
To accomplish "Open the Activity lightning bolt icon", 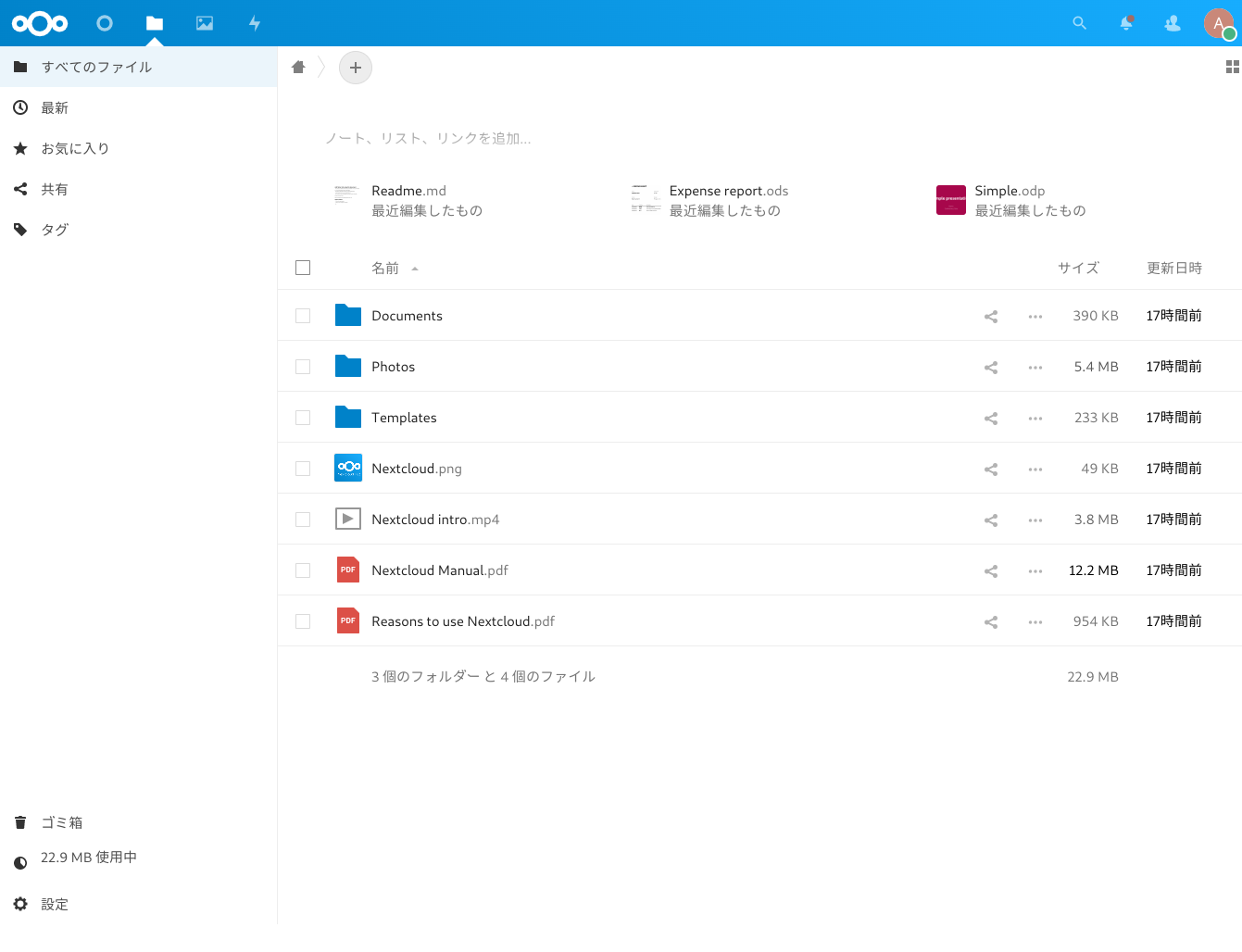I will pos(255,23).
